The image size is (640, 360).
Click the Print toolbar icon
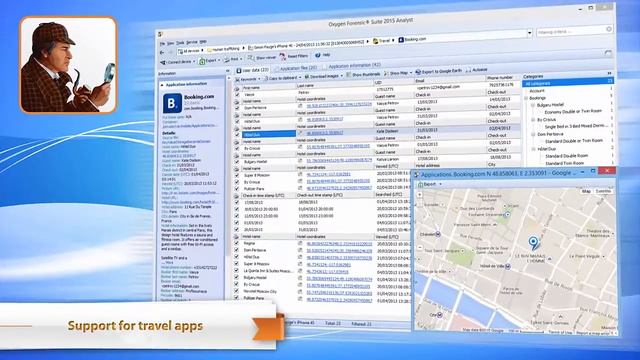point(227,60)
